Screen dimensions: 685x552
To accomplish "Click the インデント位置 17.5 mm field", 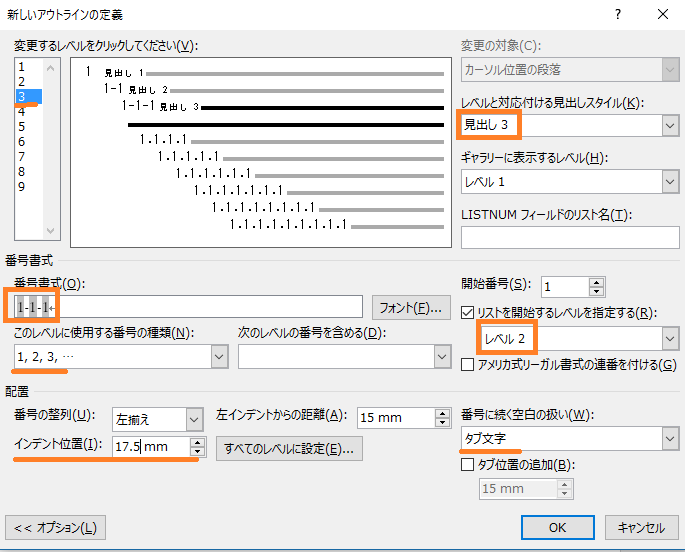I will point(151,446).
